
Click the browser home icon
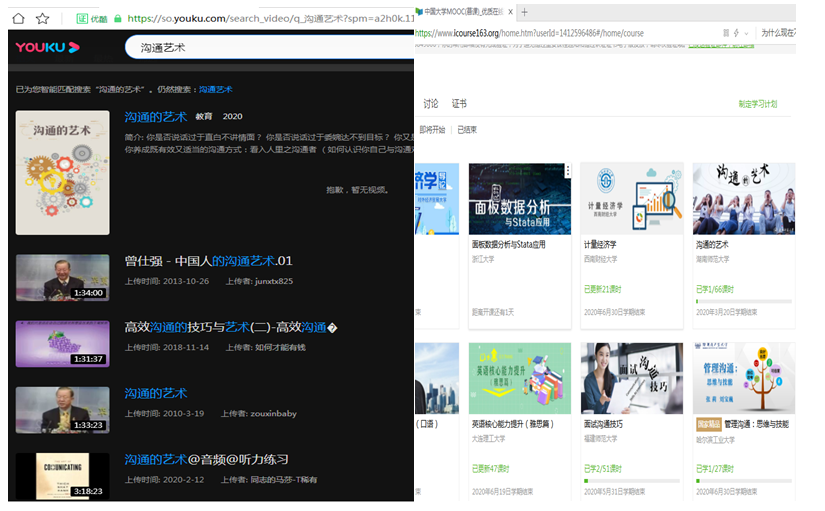tap(19, 18)
